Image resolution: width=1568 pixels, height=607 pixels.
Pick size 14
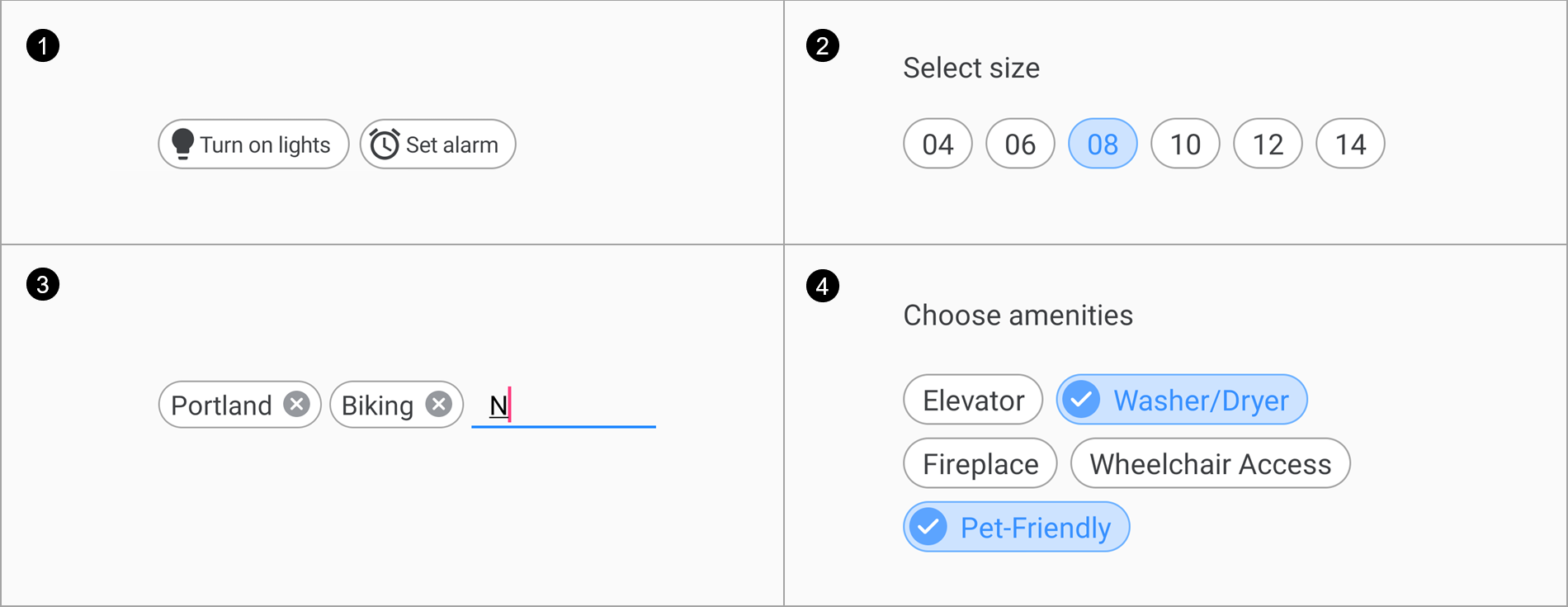tap(1350, 145)
